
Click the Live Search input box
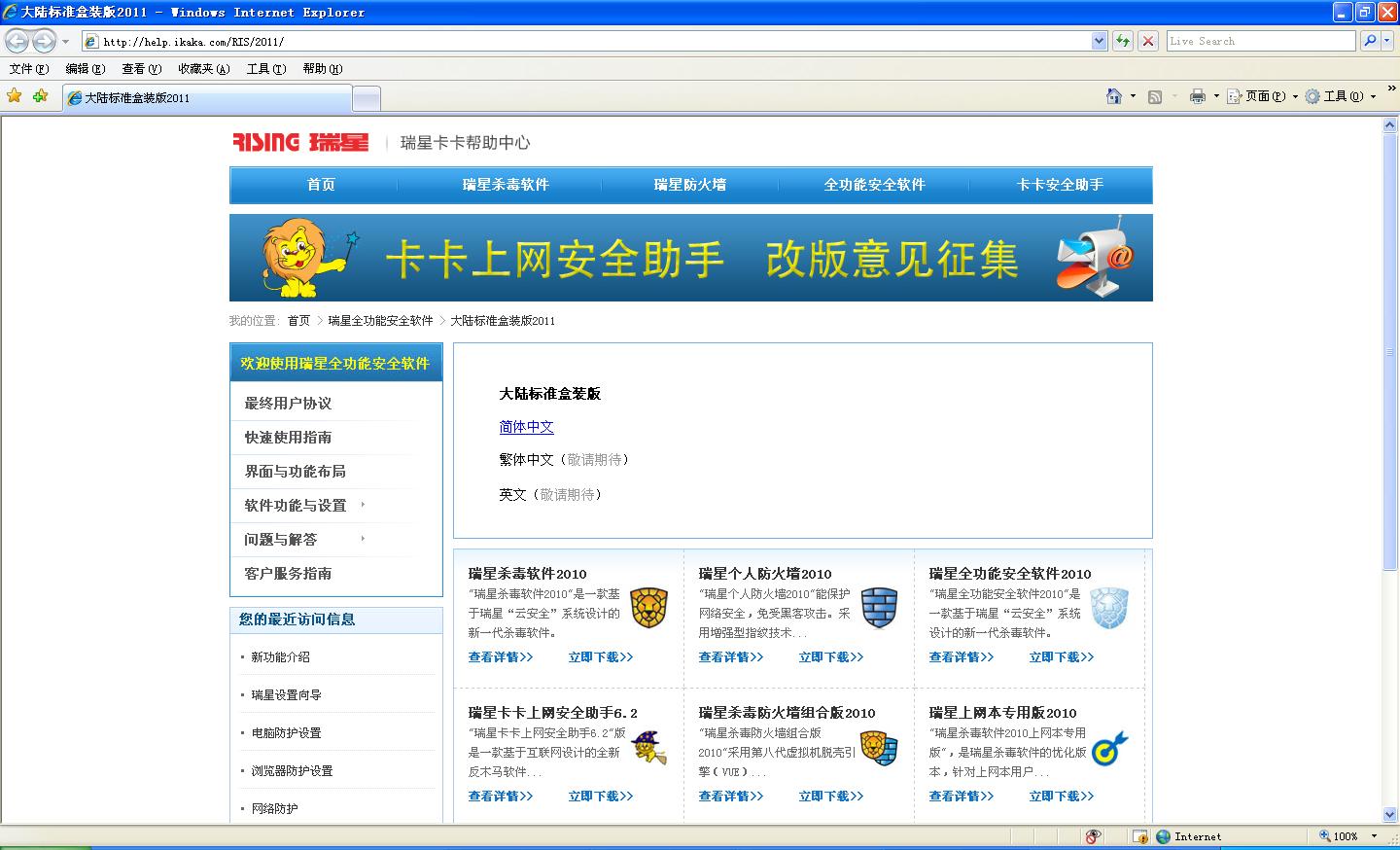tap(1261, 41)
